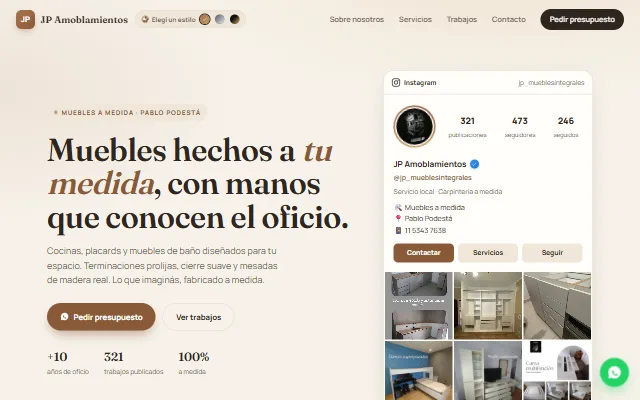The width and height of the screenshot is (640, 400).
Task: Click the phone icon beside 11 5343 7638
Action: click(x=398, y=230)
